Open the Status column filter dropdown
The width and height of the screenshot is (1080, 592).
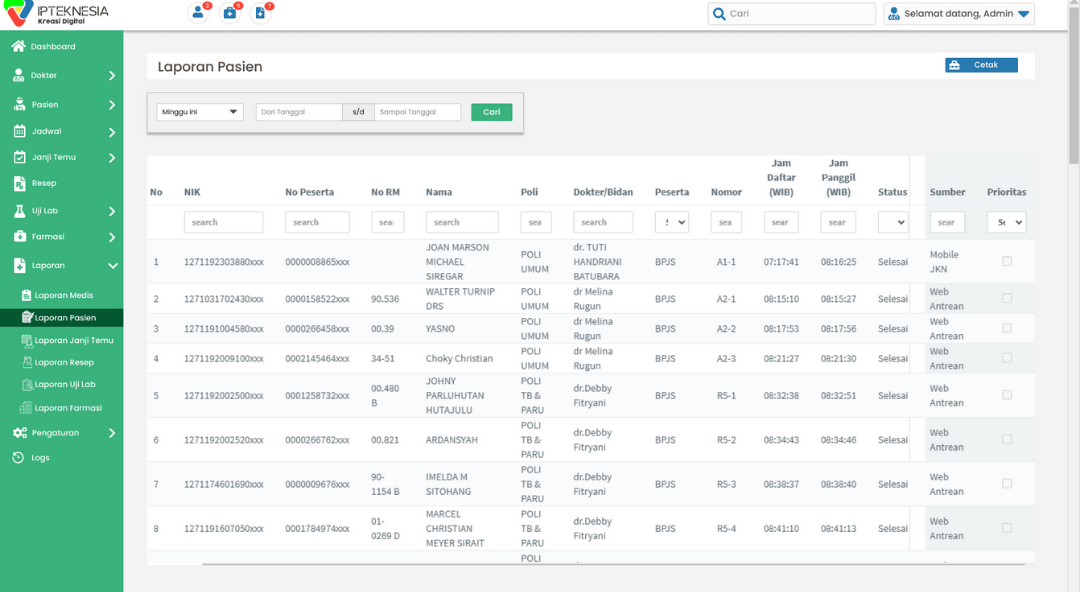tap(892, 222)
